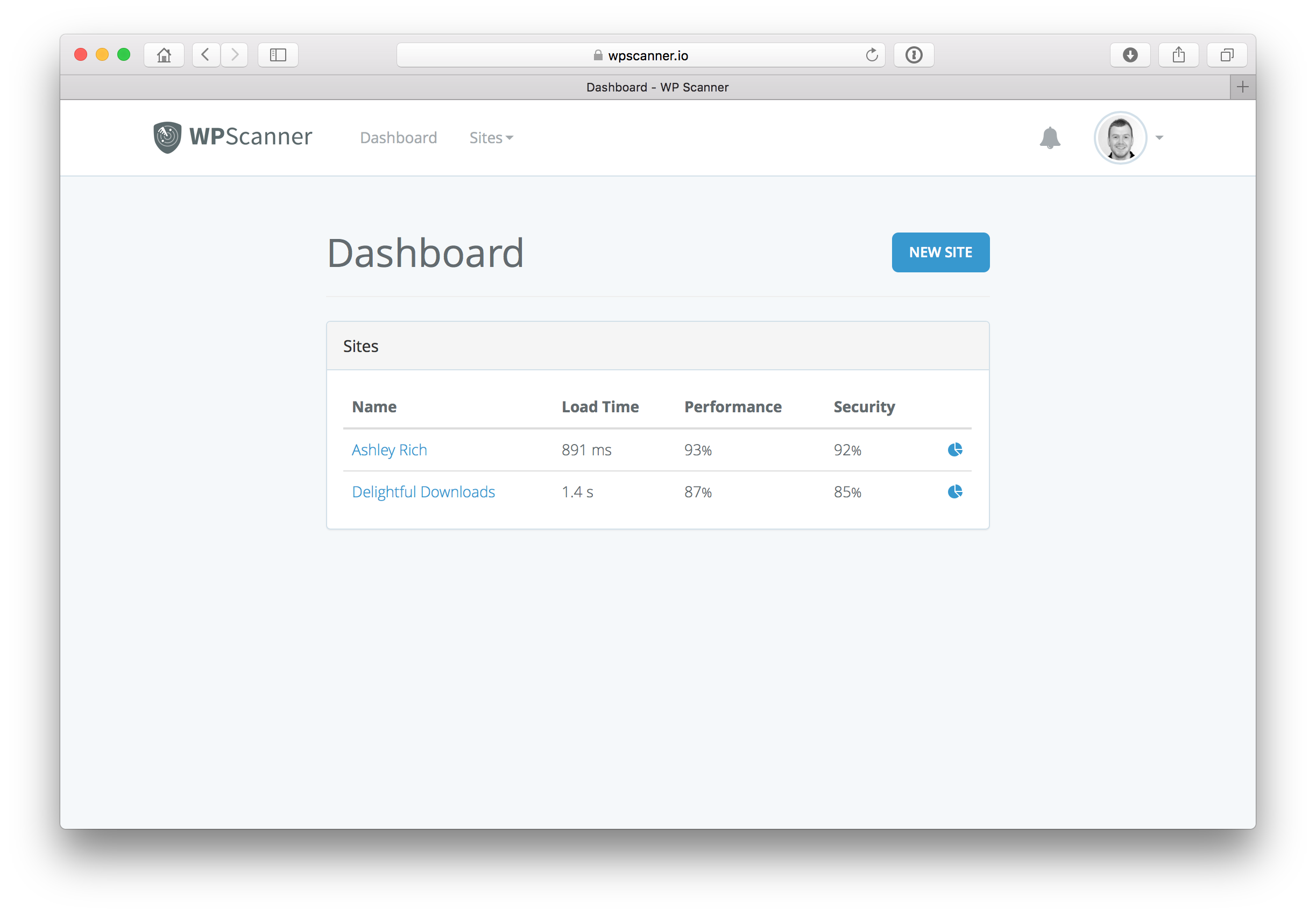Go back in browser history
1316x915 pixels.
pos(206,55)
